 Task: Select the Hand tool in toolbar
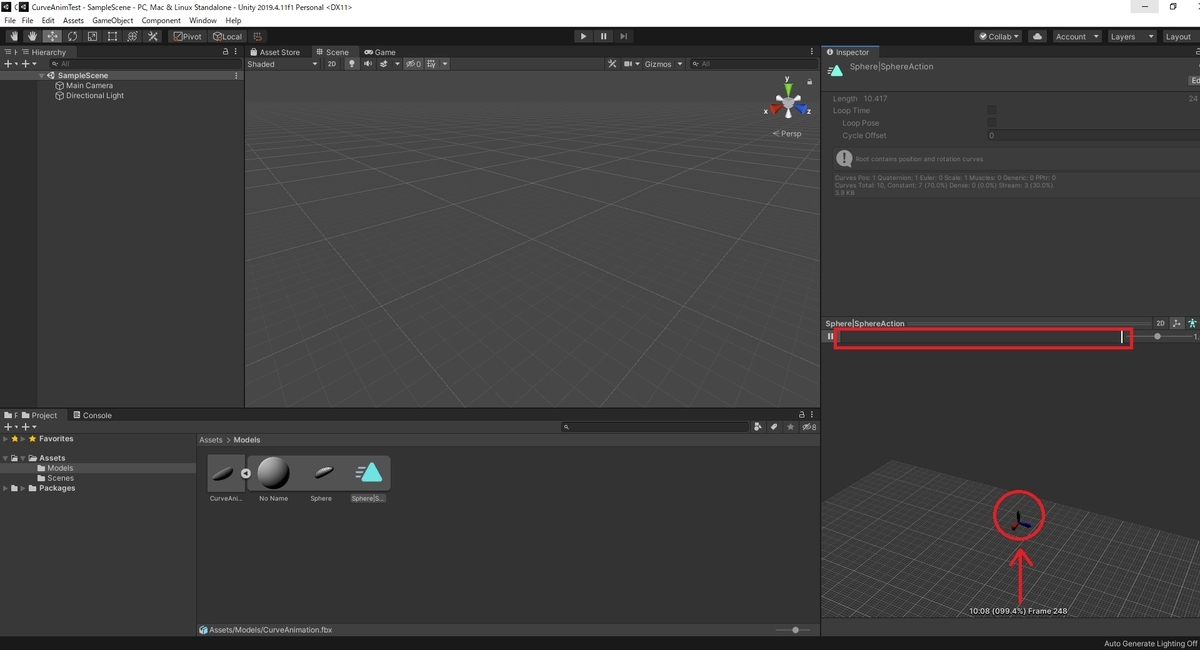pos(32,36)
